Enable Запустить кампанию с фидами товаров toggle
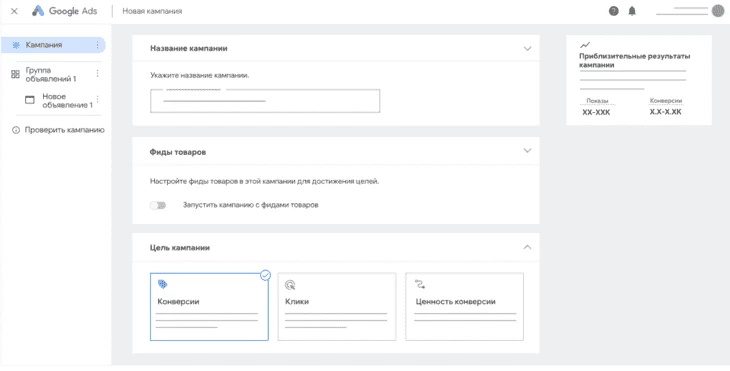 pyautogui.click(x=158, y=205)
